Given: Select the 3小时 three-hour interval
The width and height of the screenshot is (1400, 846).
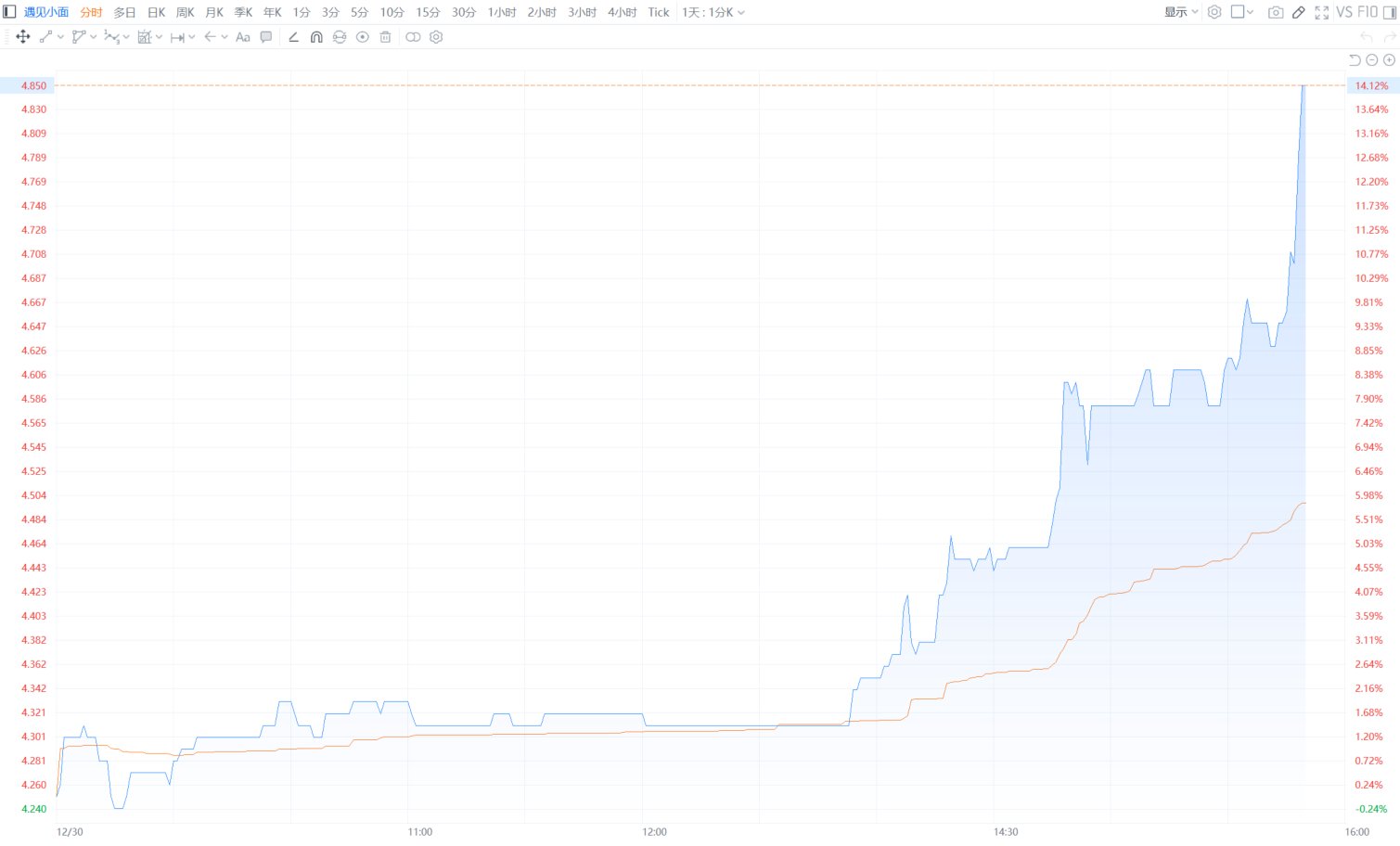Looking at the screenshot, I should tap(583, 12).
